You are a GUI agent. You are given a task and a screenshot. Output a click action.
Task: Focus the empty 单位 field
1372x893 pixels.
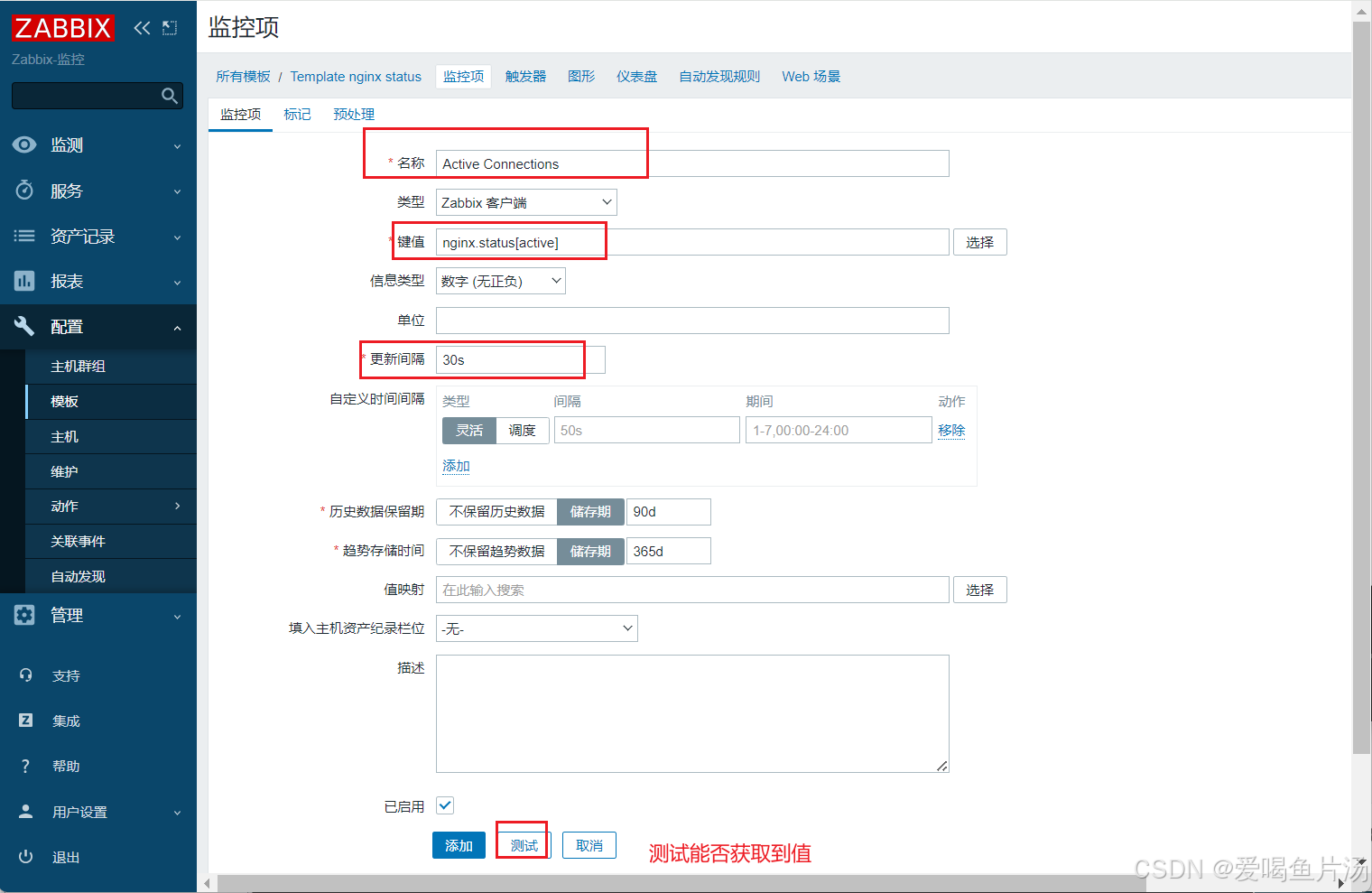(x=692, y=321)
